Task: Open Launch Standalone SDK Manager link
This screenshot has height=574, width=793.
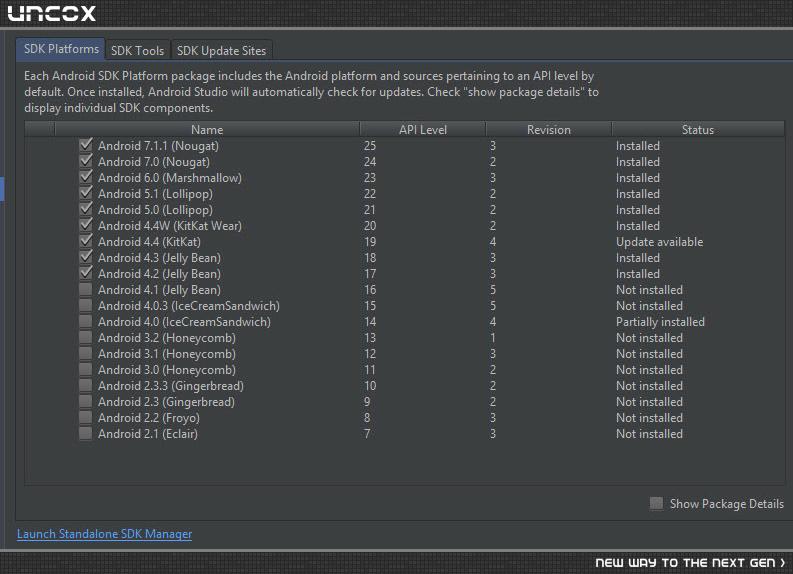Action: [x=105, y=534]
